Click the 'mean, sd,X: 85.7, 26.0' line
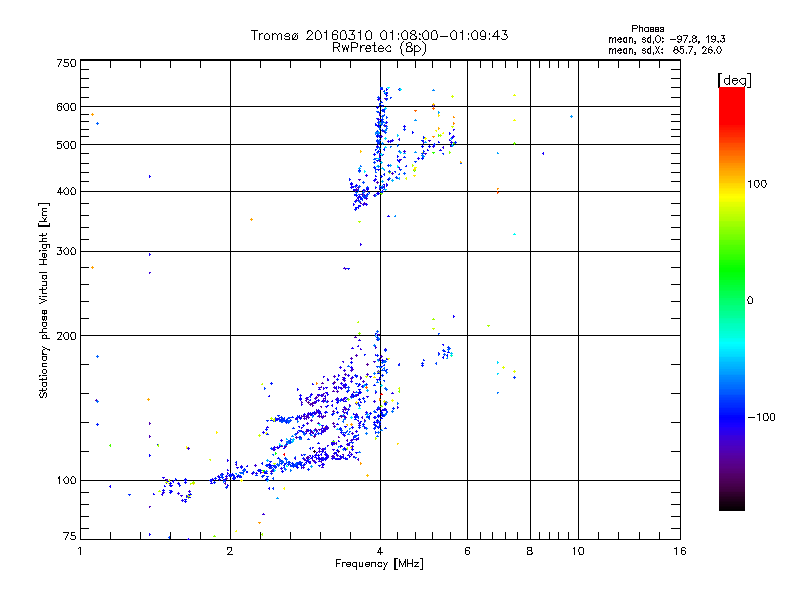 point(665,50)
